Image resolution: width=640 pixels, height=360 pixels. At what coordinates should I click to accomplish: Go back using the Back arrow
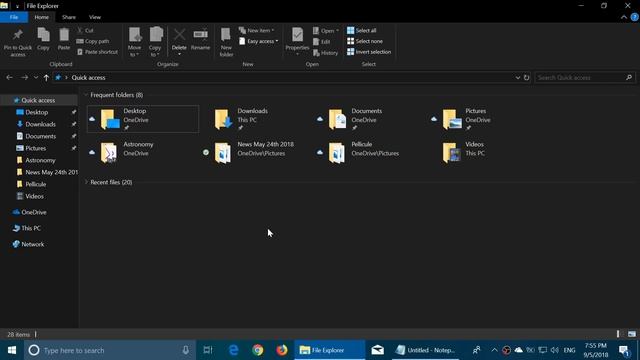9,78
